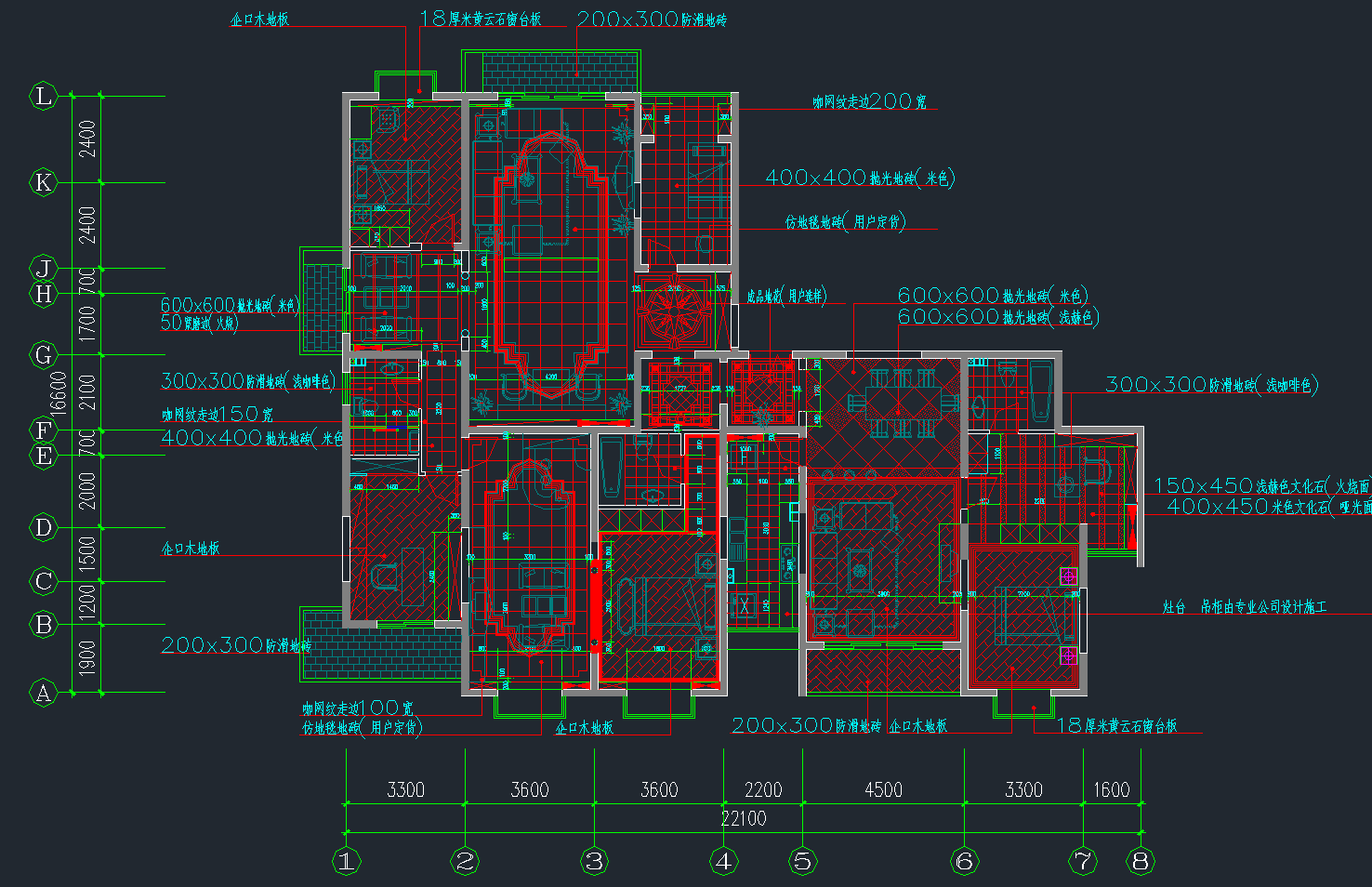Select grid axis bubble A
The image size is (1372, 887).
coord(43,693)
